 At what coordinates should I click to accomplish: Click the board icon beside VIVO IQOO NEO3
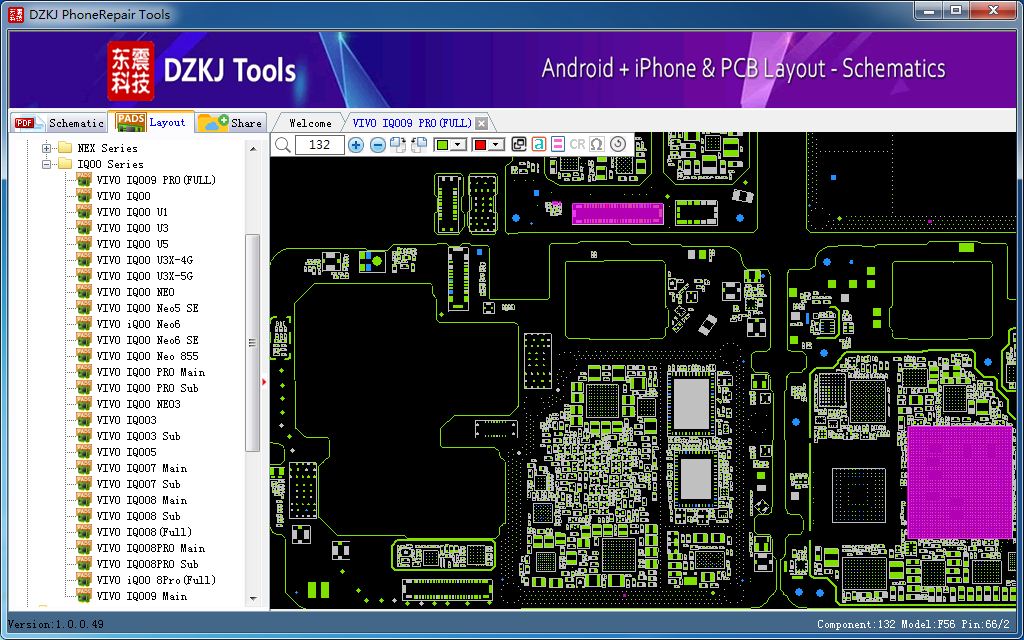point(84,404)
